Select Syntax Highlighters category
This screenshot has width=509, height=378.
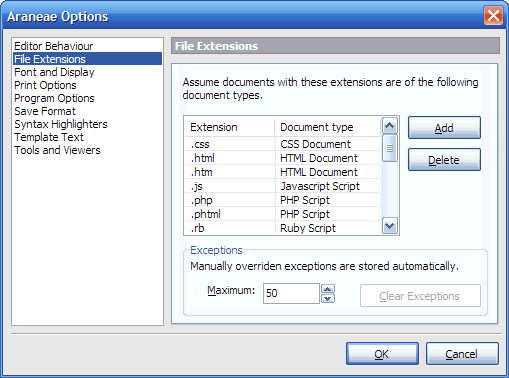61,124
